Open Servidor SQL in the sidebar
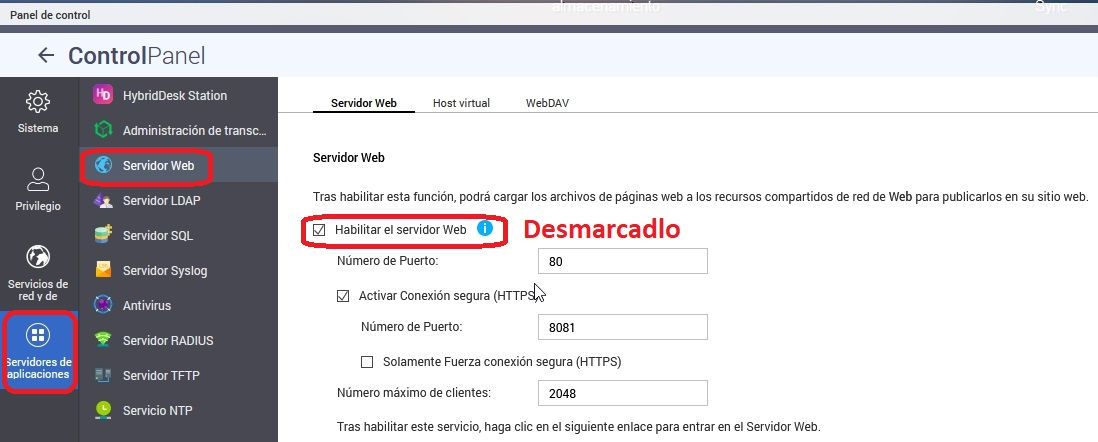The image size is (1098, 442). click(x=158, y=236)
